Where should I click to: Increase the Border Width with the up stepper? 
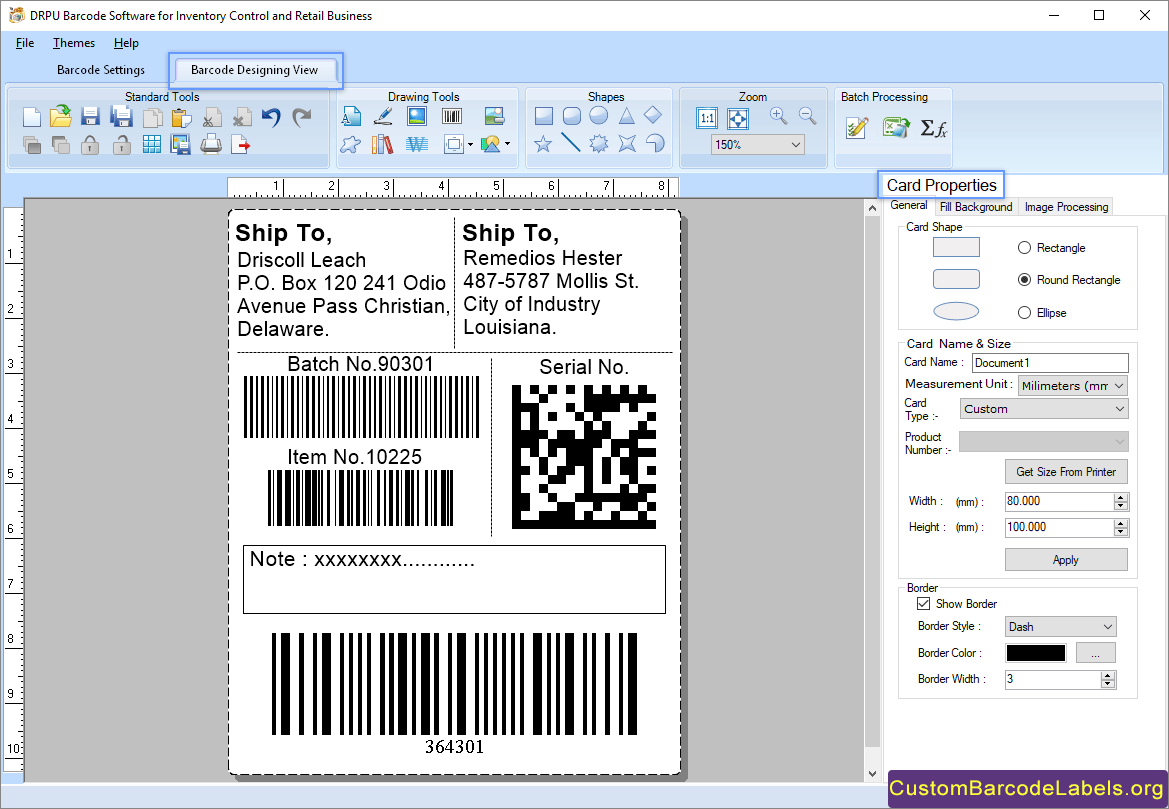(1108, 675)
